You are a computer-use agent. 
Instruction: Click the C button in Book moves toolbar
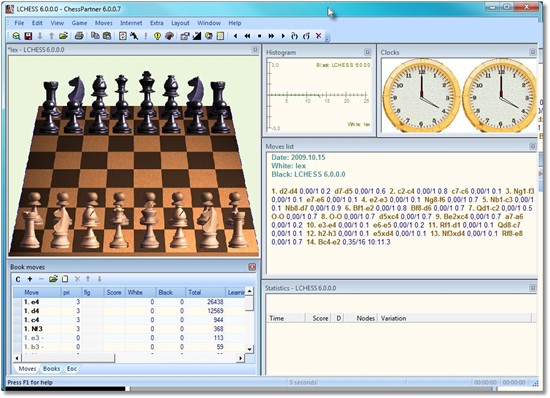coord(18,279)
